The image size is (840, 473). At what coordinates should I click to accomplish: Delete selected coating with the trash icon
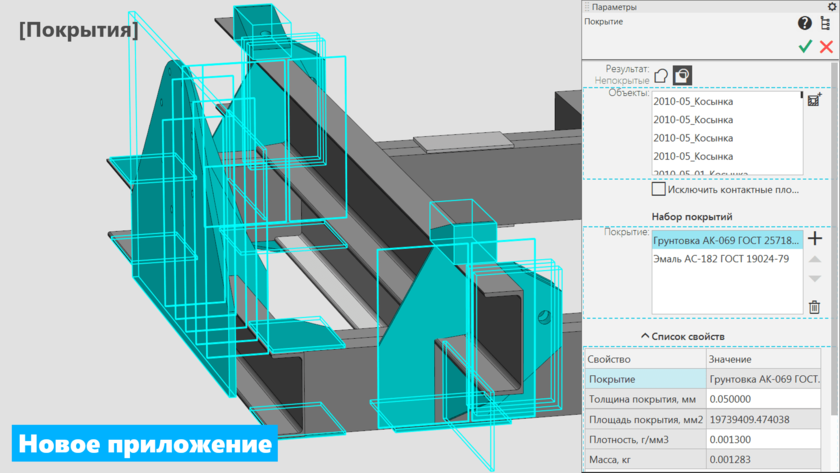815,307
